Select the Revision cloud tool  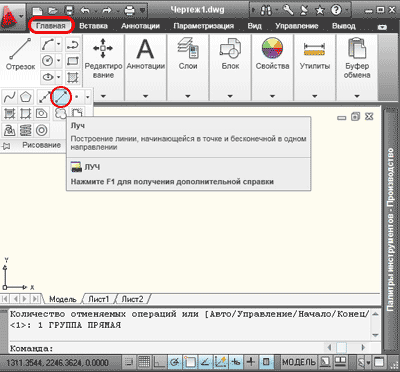click(60, 114)
